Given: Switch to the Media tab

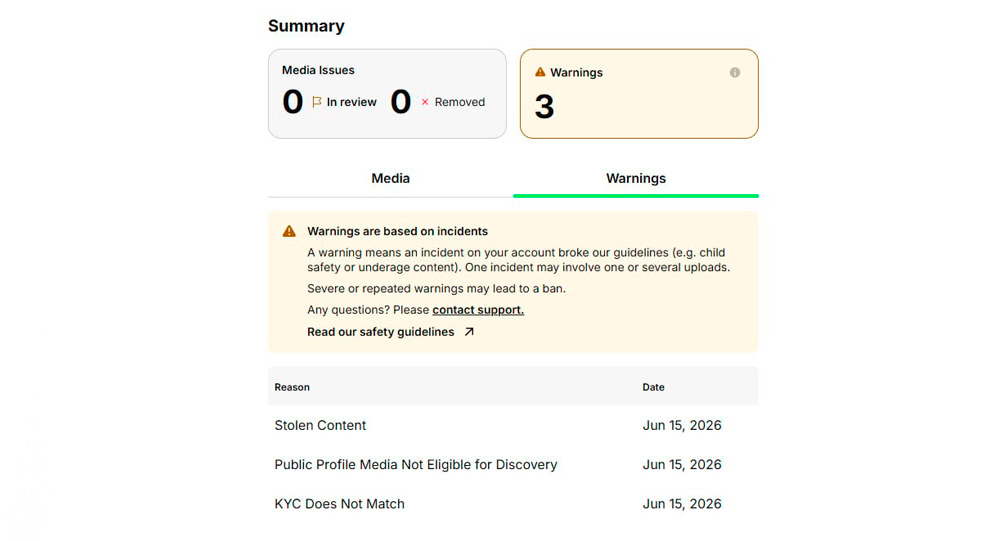Looking at the screenshot, I should tap(390, 179).
